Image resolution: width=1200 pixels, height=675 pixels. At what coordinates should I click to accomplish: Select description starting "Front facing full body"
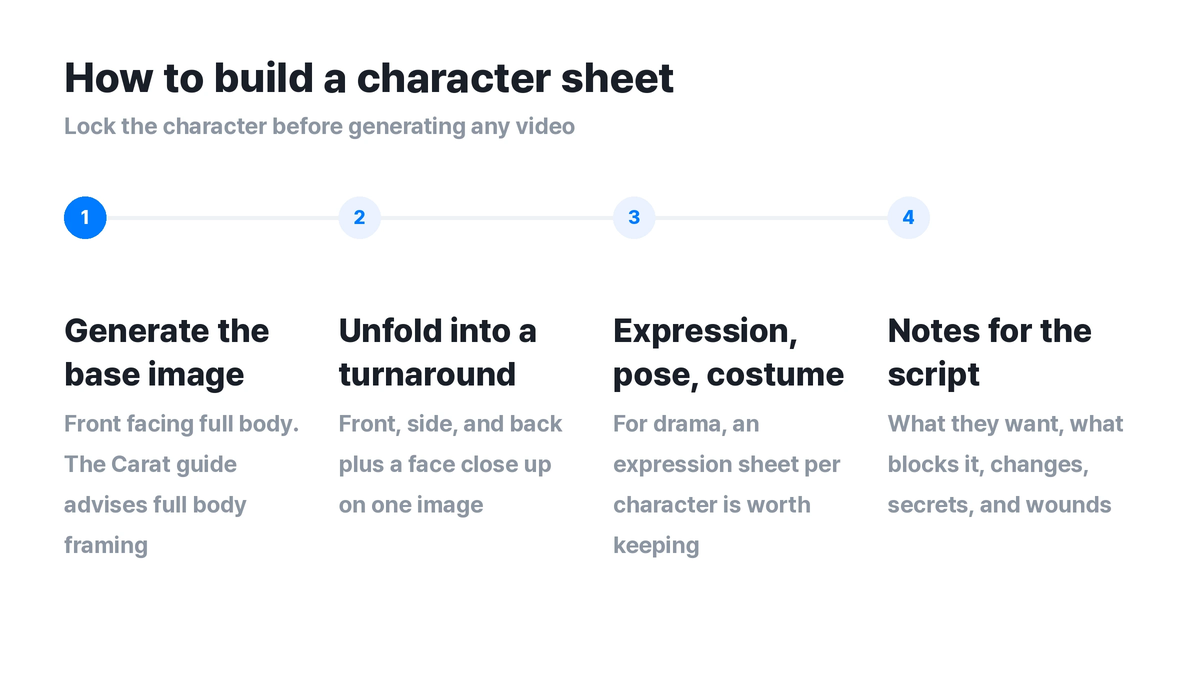pos(182,484)
